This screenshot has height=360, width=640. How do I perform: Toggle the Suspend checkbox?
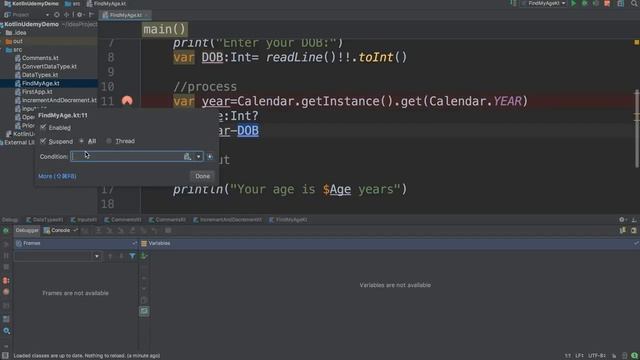[43, 141]
